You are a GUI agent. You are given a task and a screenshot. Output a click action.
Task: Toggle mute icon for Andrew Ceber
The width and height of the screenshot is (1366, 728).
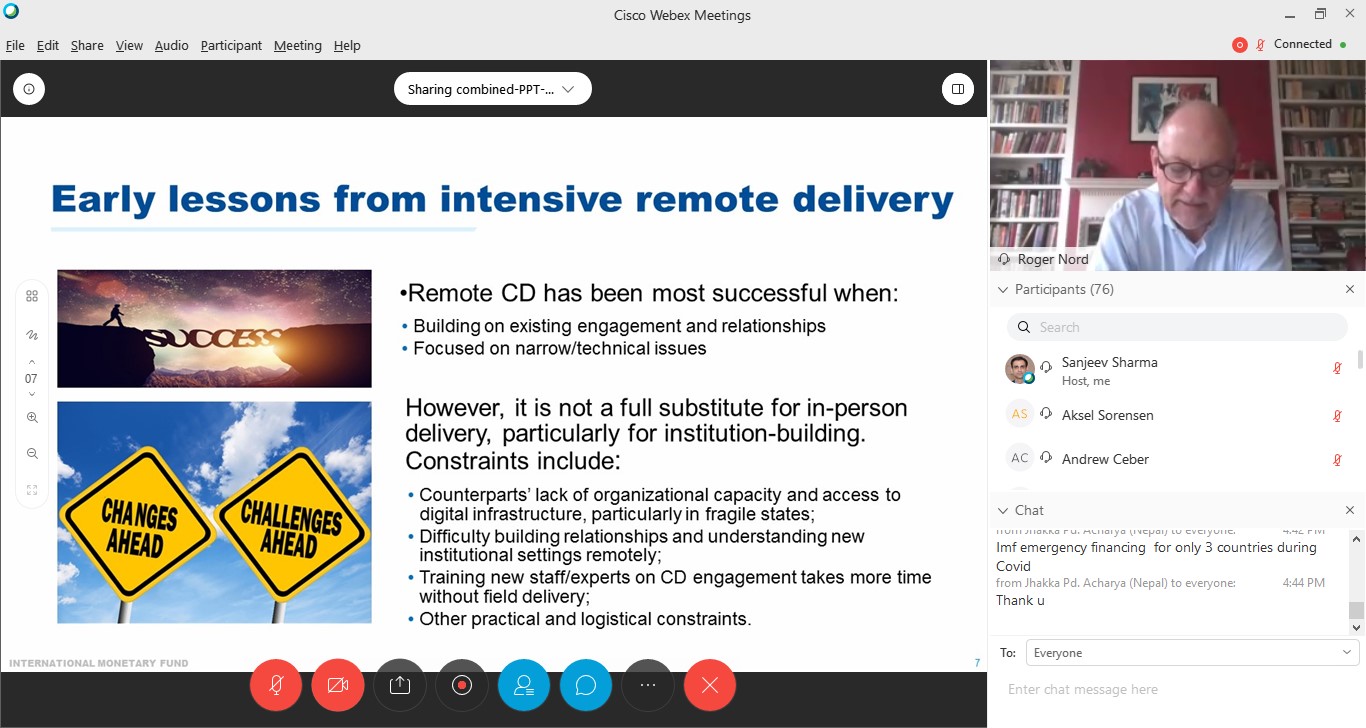(1337, 460)
